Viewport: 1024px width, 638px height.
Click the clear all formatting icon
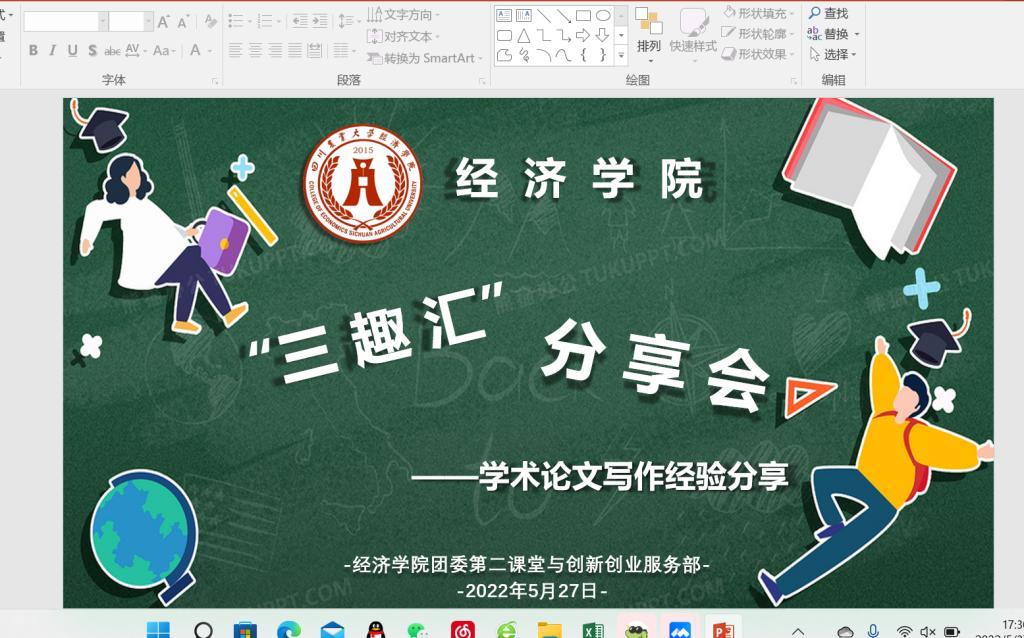coord(210,22)
